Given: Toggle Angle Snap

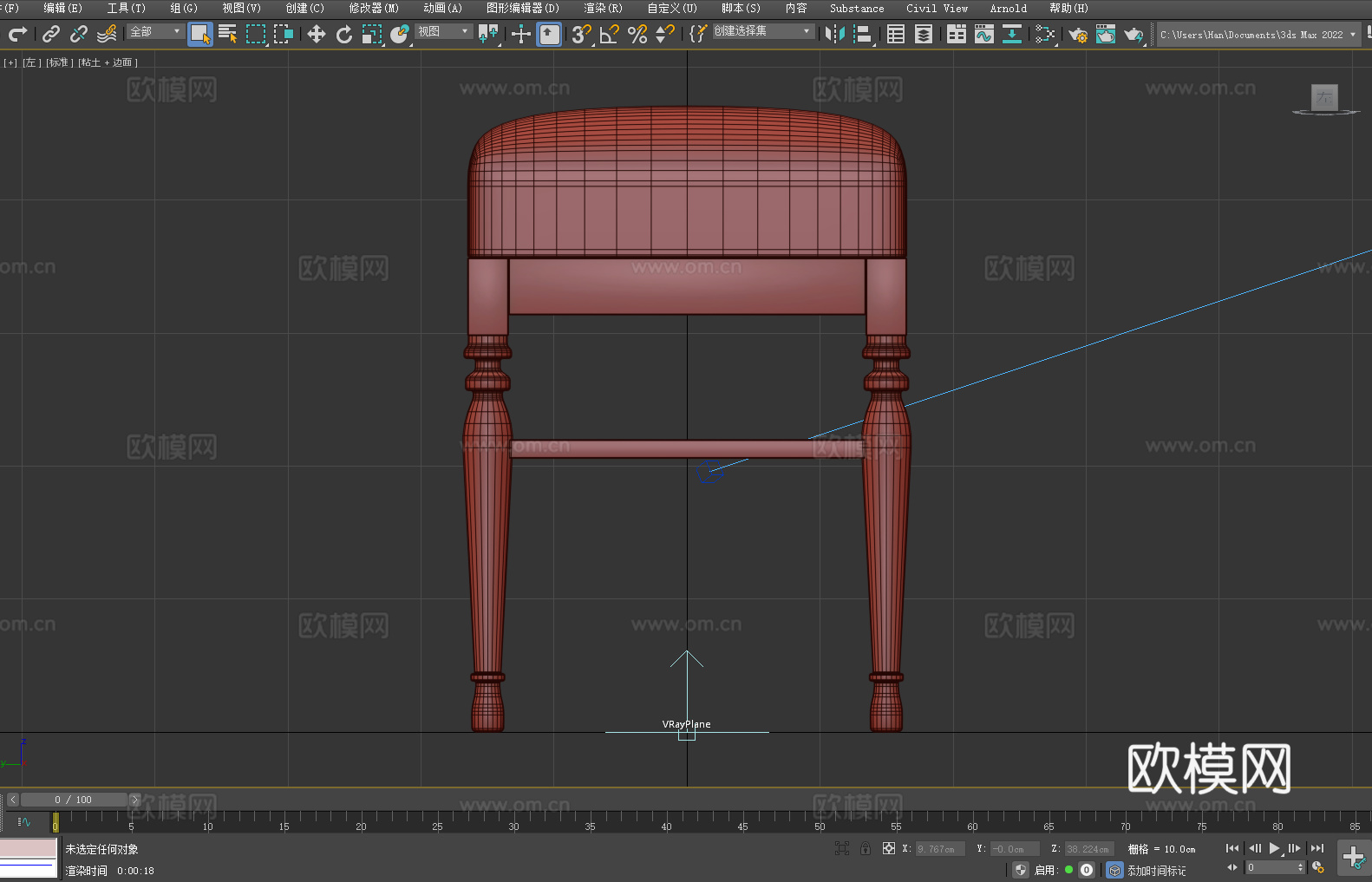Looking at the screenshot, I should pos(610,34).
